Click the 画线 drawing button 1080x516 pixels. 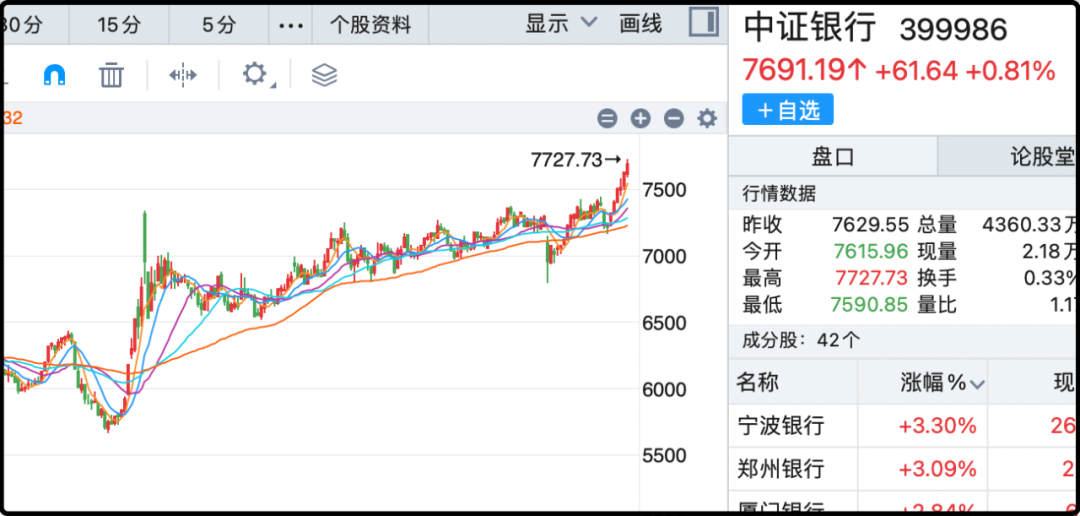coord(641,24)
